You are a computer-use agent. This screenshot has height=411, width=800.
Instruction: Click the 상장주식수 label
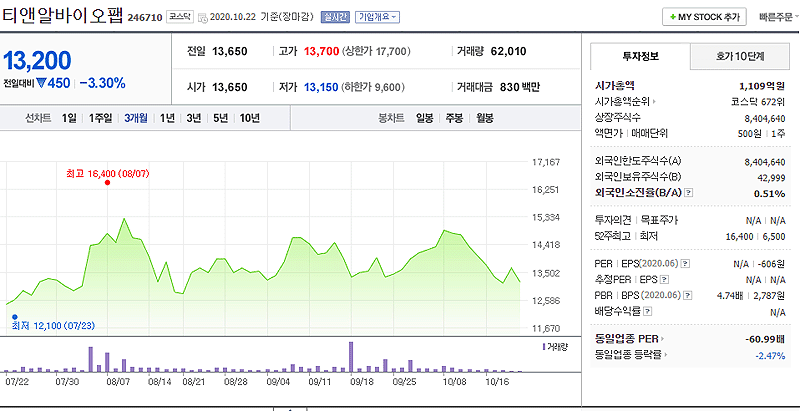[617, 117]
